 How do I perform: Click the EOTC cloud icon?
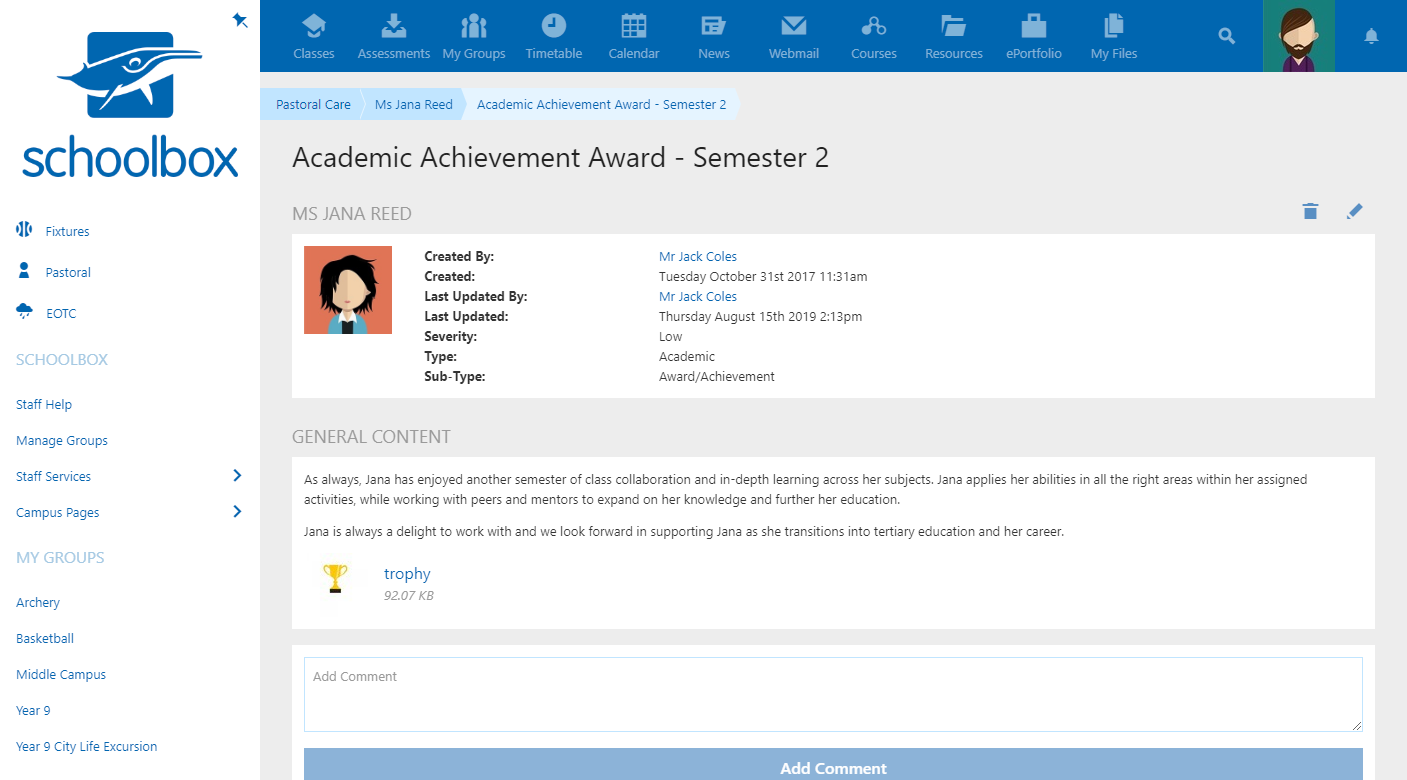(24, 312)
